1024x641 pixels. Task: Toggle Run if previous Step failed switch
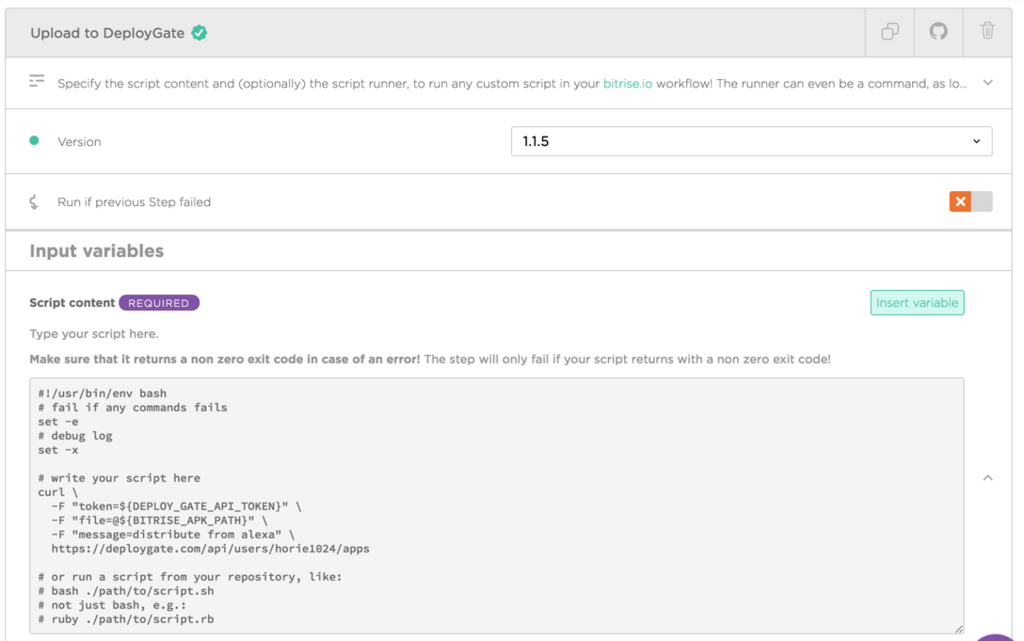[970, 202]
